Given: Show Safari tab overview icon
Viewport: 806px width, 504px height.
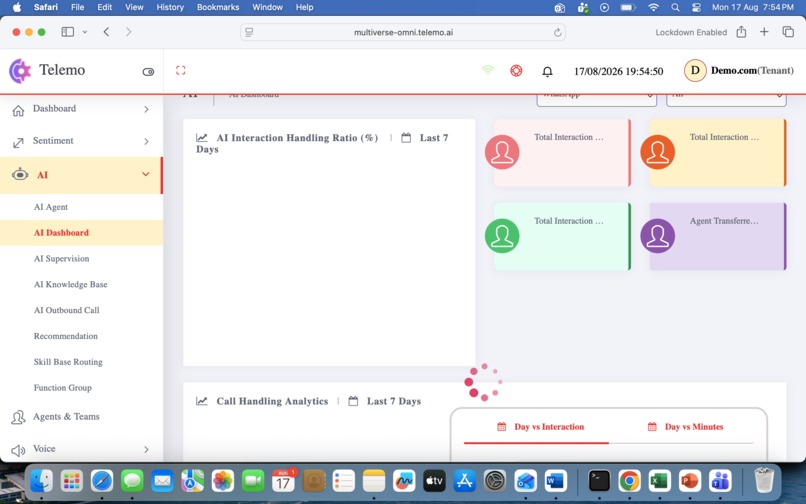Looking at the screenshot, I should point(788,32).
